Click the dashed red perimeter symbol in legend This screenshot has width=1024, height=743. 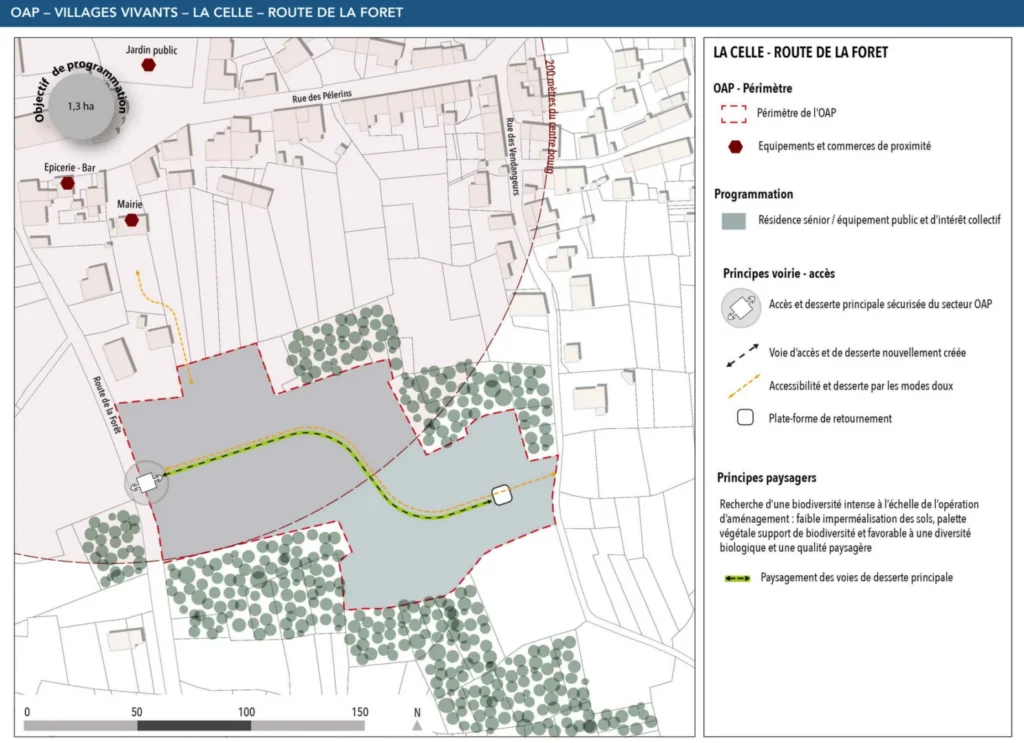(x=734, y=115)
